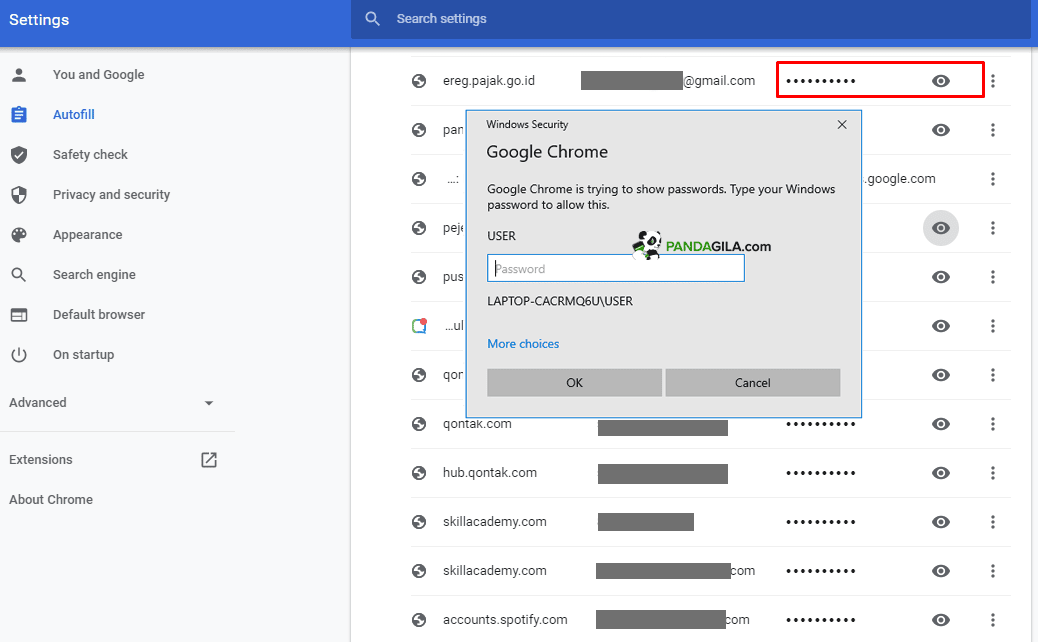
Task: Show password in the pus row
Action: point(941,277)
